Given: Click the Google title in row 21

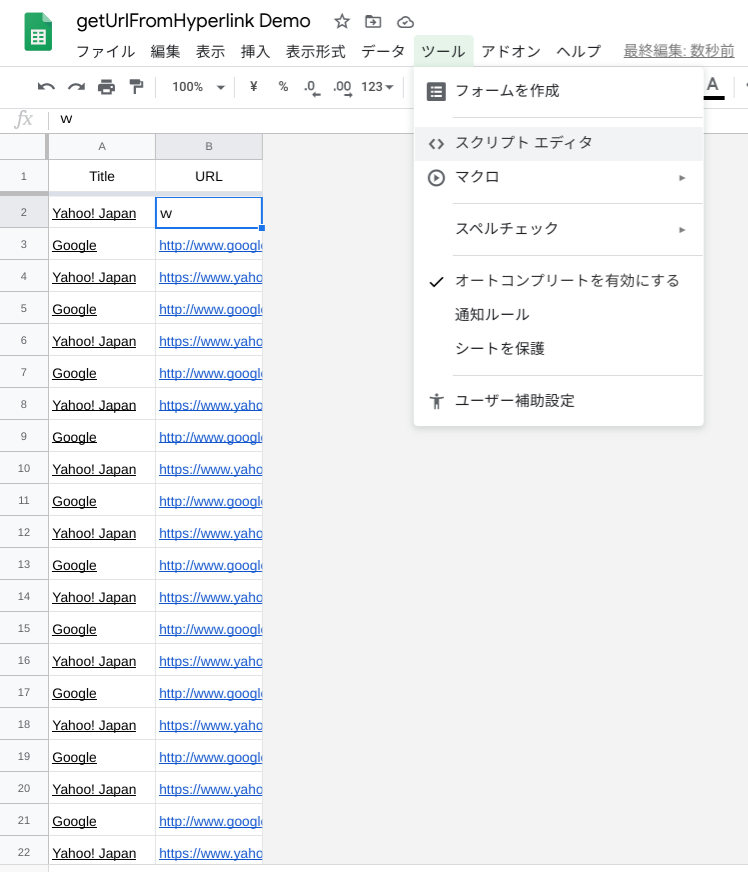Looking at the screenshot, I should click(x=74, y=821).
